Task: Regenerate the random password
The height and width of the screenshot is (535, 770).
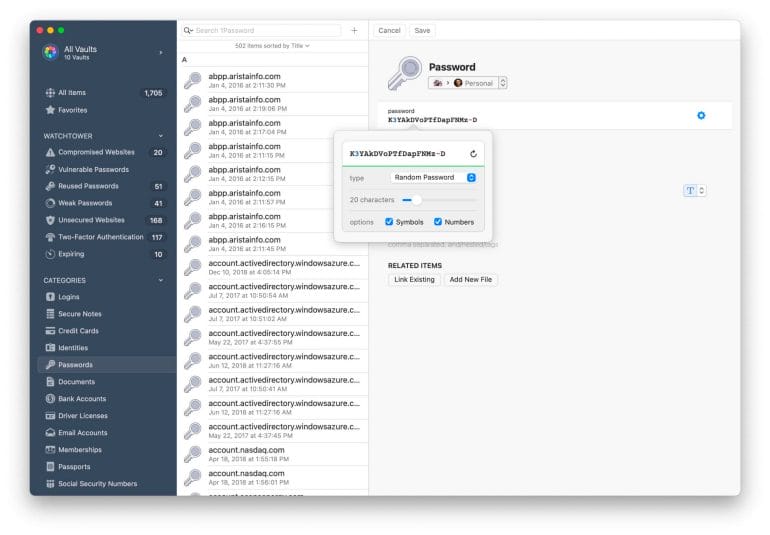Action: (x=473, y=154)
